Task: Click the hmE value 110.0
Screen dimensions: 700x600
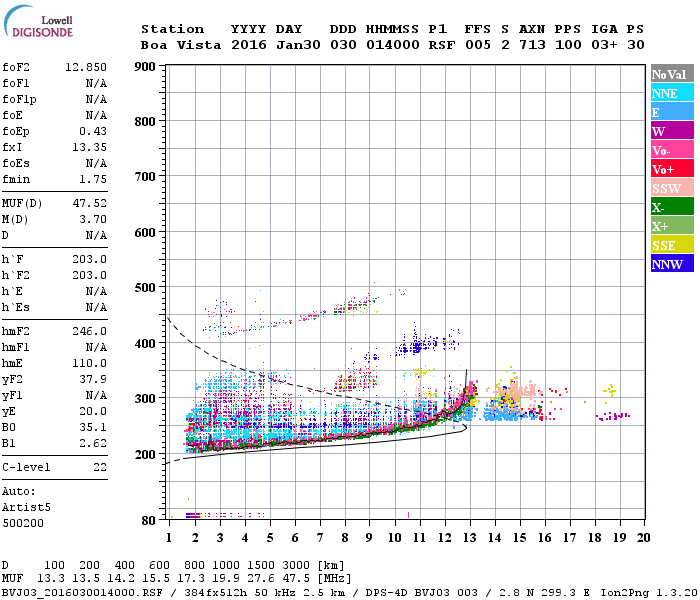Action: pos(89,363)
